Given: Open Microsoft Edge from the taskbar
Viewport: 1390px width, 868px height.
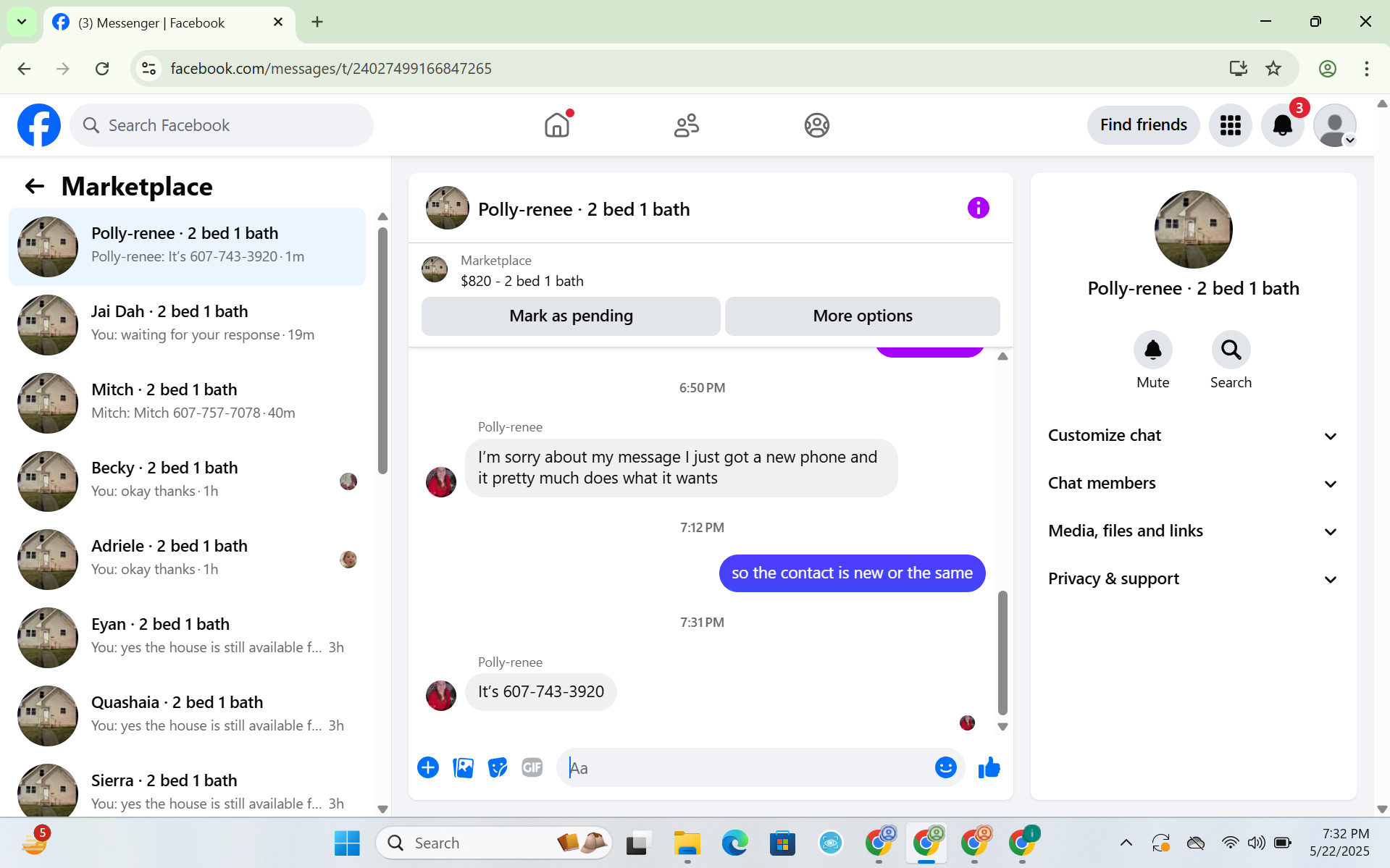Looking at the screenshot, I should (x=734, y=843).
